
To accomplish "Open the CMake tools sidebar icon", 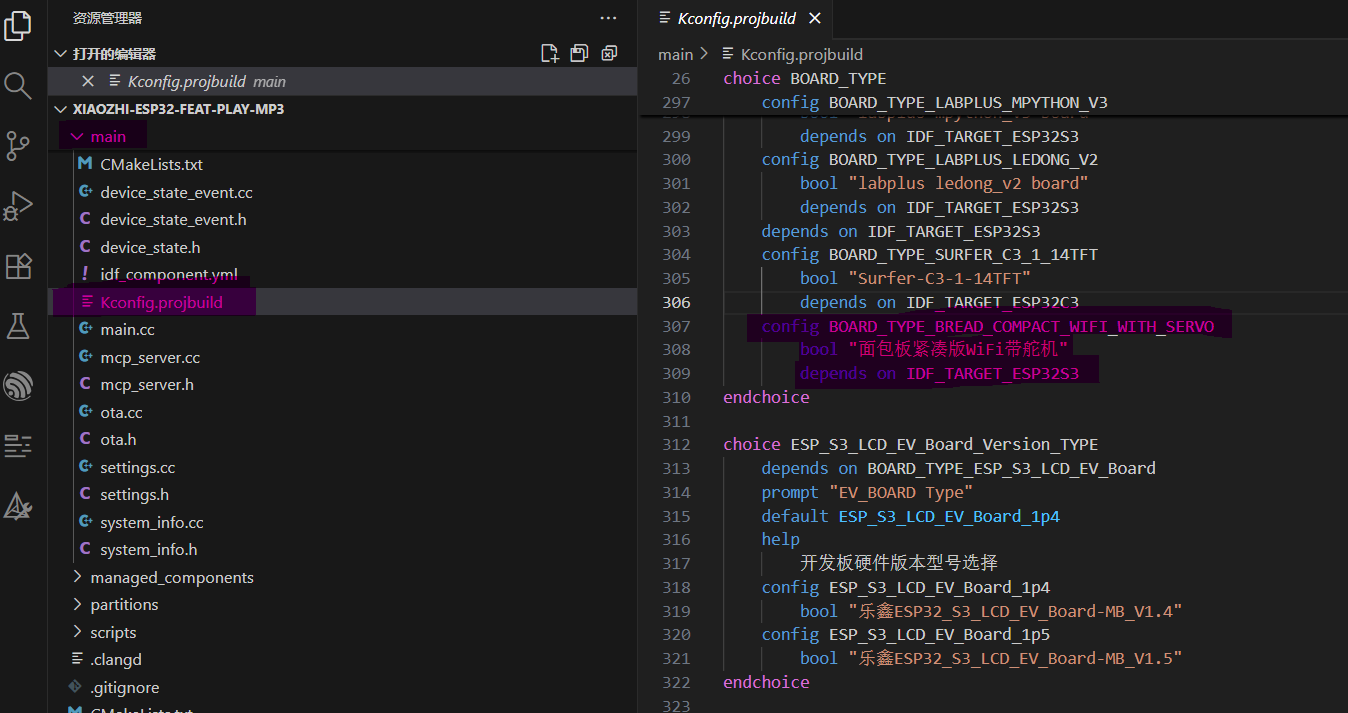I will point(18,506).
